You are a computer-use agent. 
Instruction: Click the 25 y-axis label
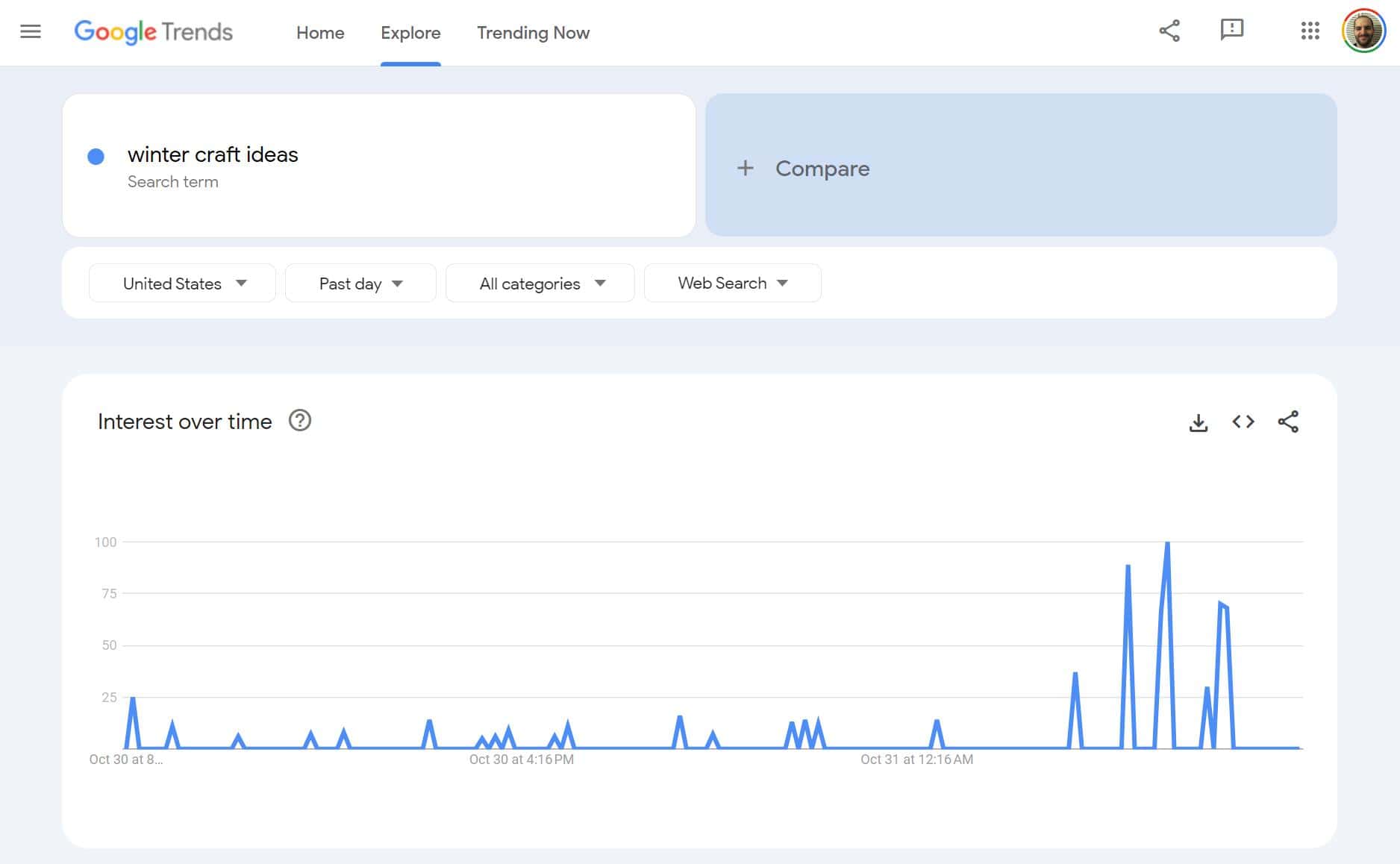tap(109, 698)
